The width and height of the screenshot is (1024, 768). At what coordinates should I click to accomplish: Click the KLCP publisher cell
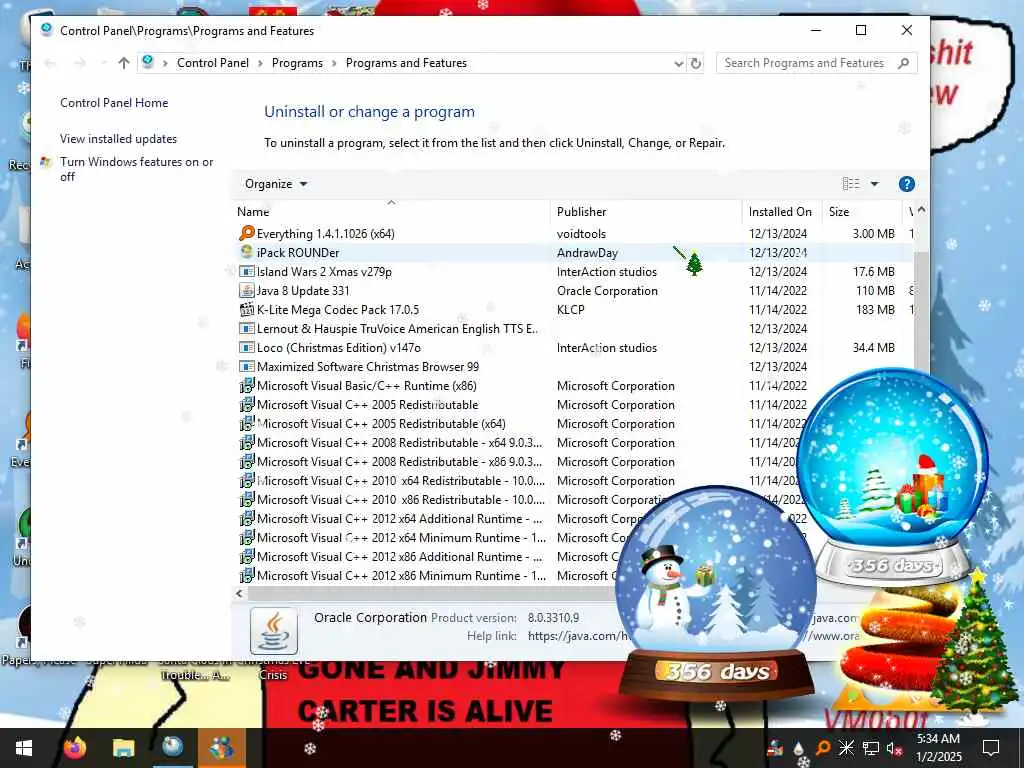[x=570, y=309]
